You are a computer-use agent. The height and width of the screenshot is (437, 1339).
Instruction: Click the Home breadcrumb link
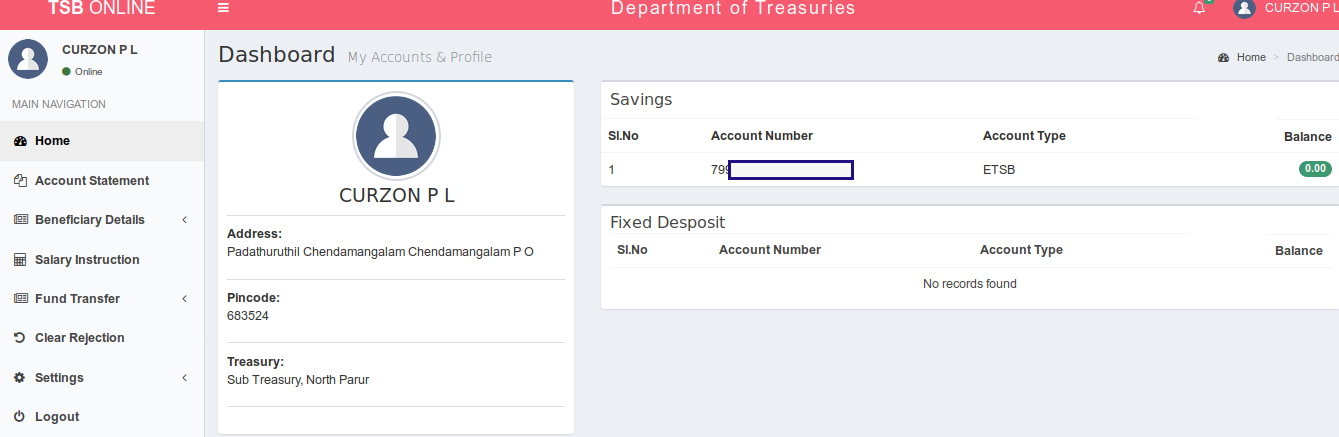pyautogui.click(x=1251, y=57)
